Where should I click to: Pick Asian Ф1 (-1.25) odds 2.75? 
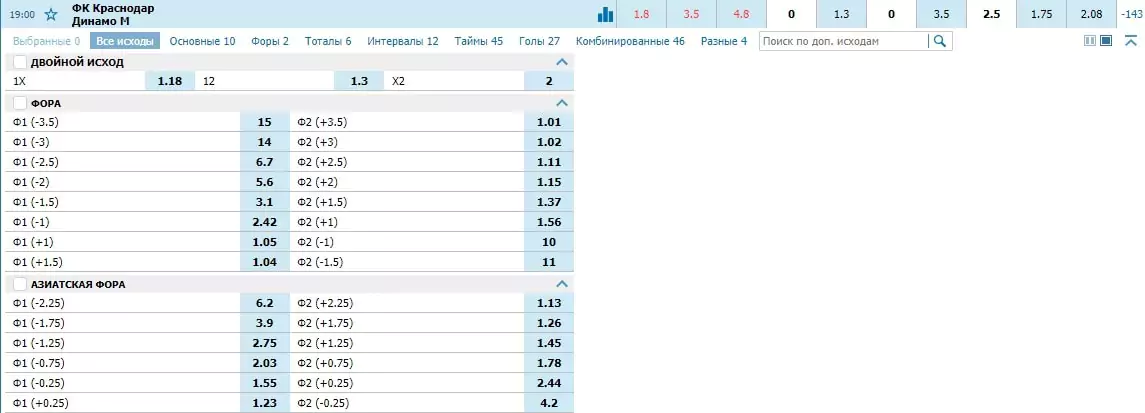point(265,343)
